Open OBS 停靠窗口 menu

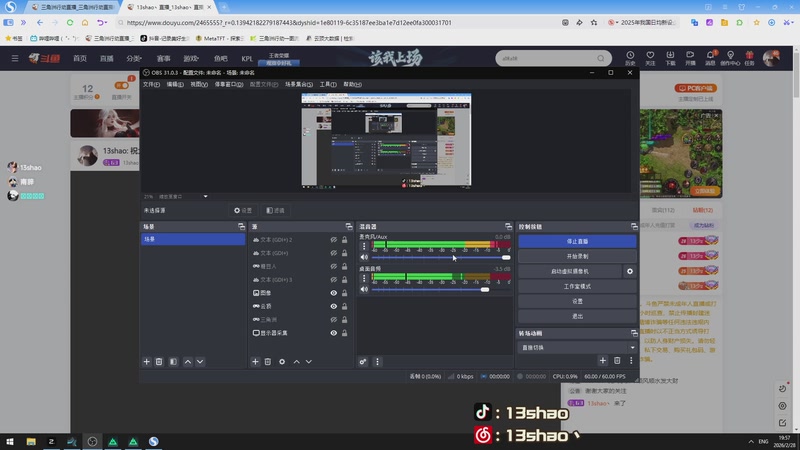229,84
